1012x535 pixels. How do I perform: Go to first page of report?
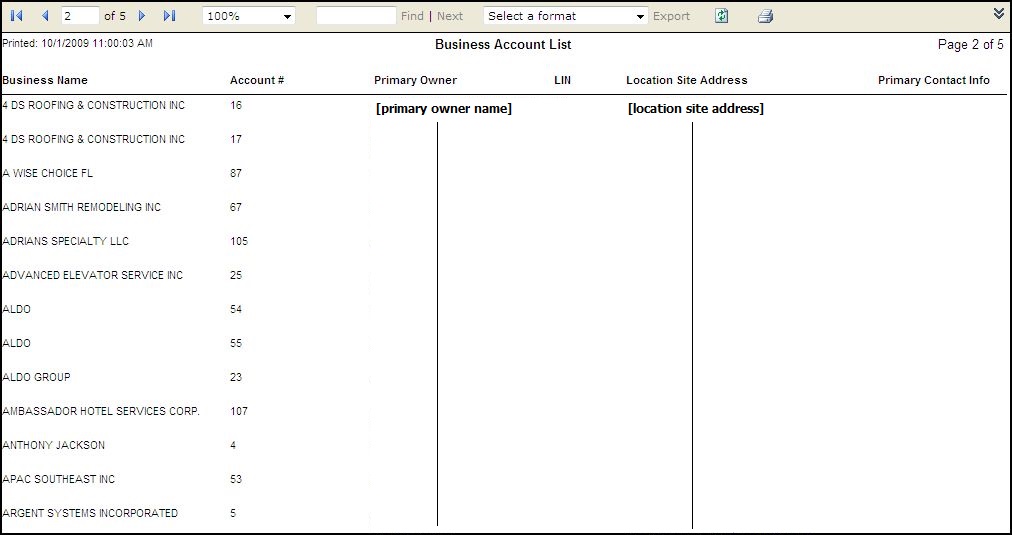pos(17,16)
